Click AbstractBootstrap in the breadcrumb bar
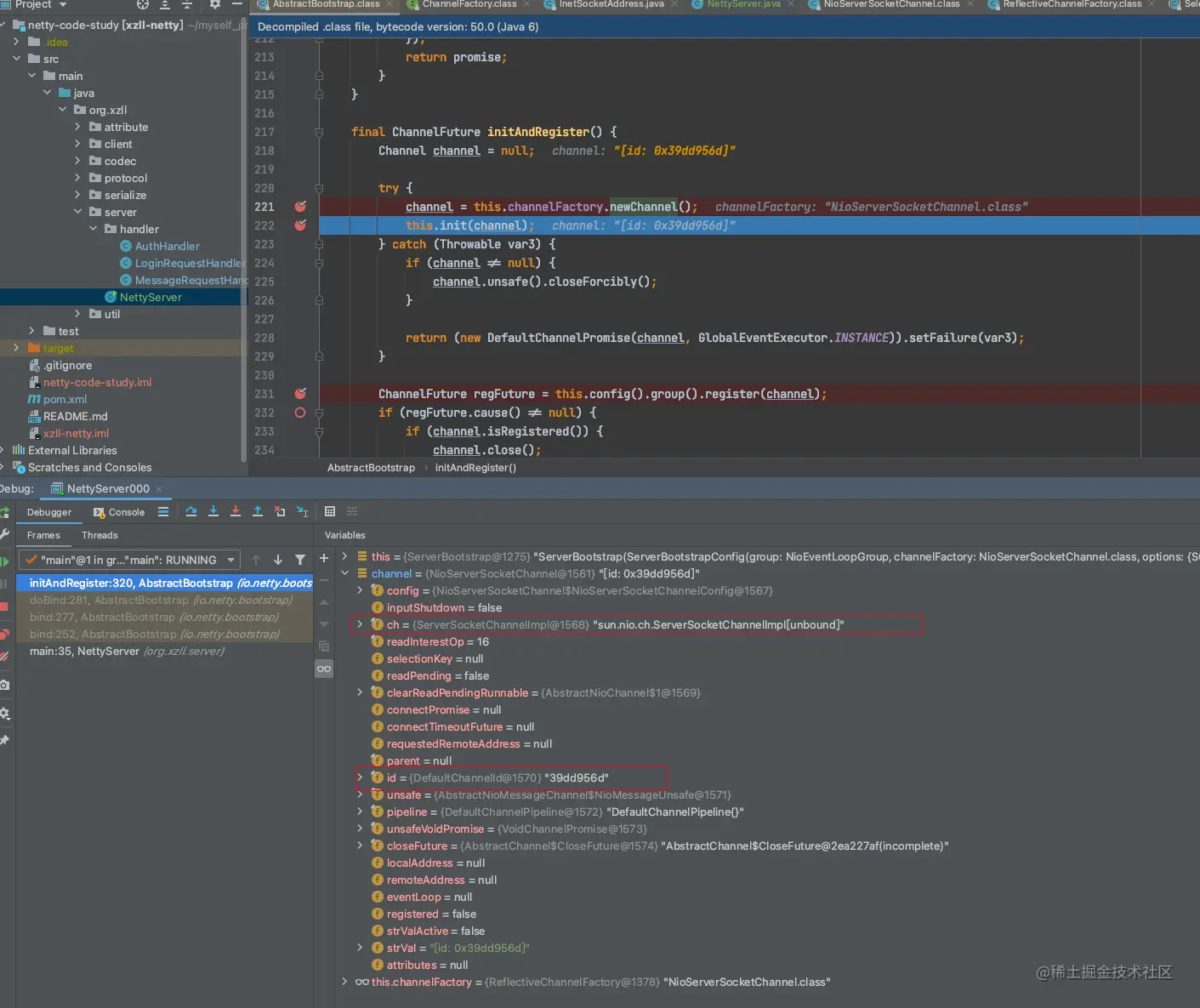Screen dimensions: 1200x1008 coord(371,468)
